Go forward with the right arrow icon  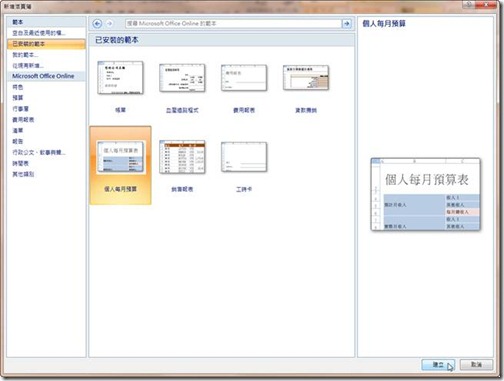[109, 23]
